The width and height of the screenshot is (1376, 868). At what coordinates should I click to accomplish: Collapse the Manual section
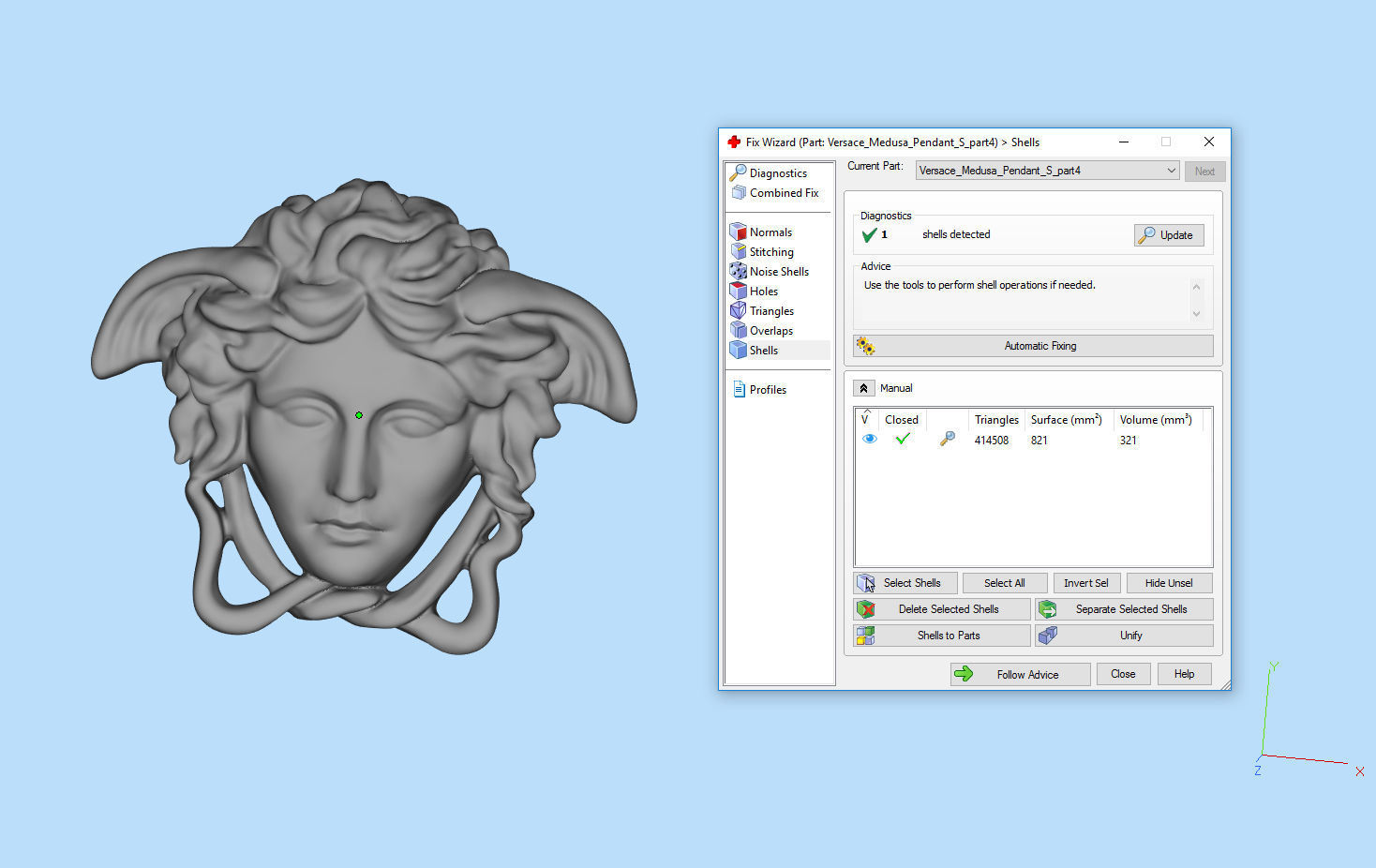tap(863, 388)
